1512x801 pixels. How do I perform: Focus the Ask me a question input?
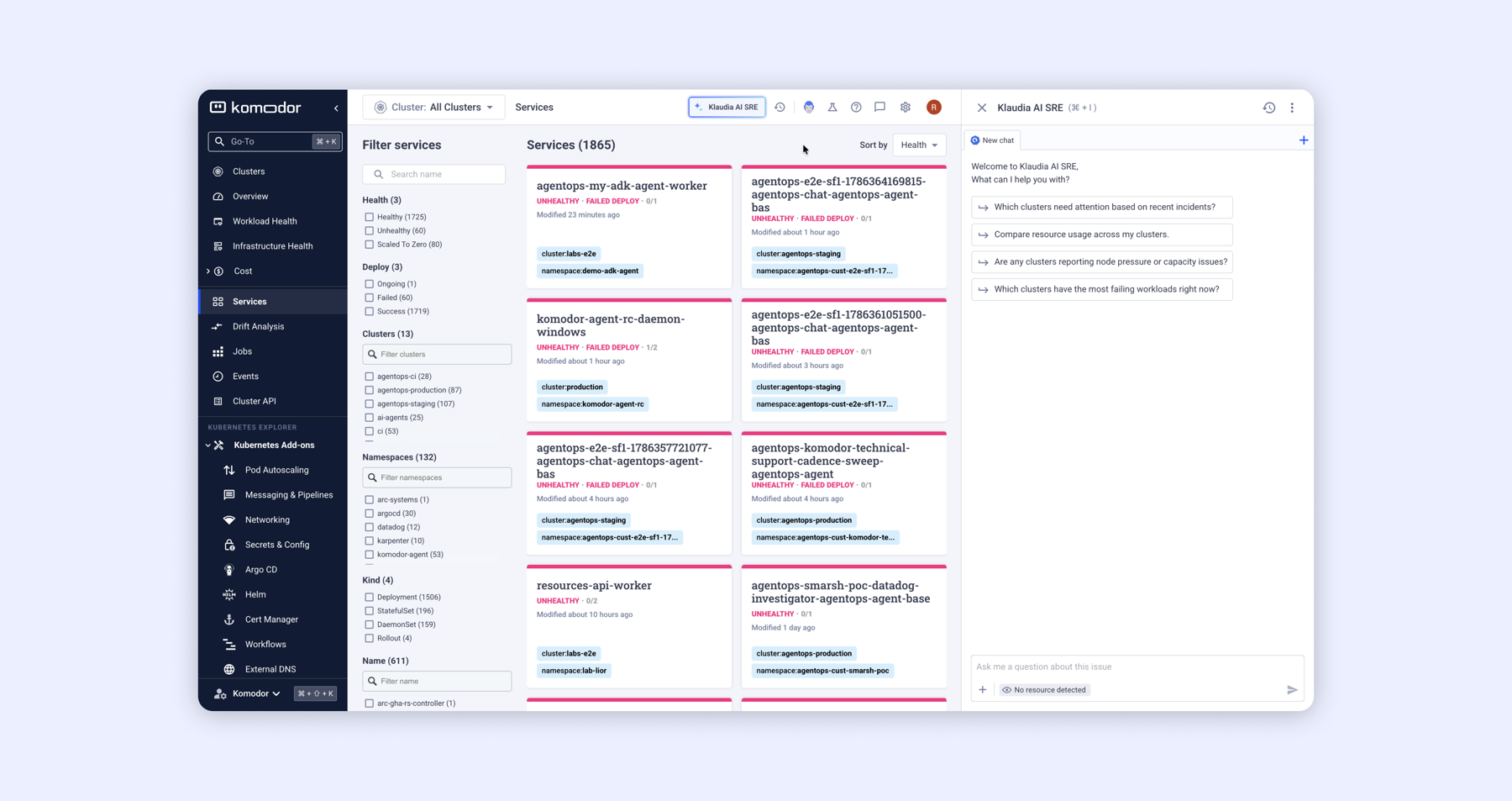[x=1137, y=667]
